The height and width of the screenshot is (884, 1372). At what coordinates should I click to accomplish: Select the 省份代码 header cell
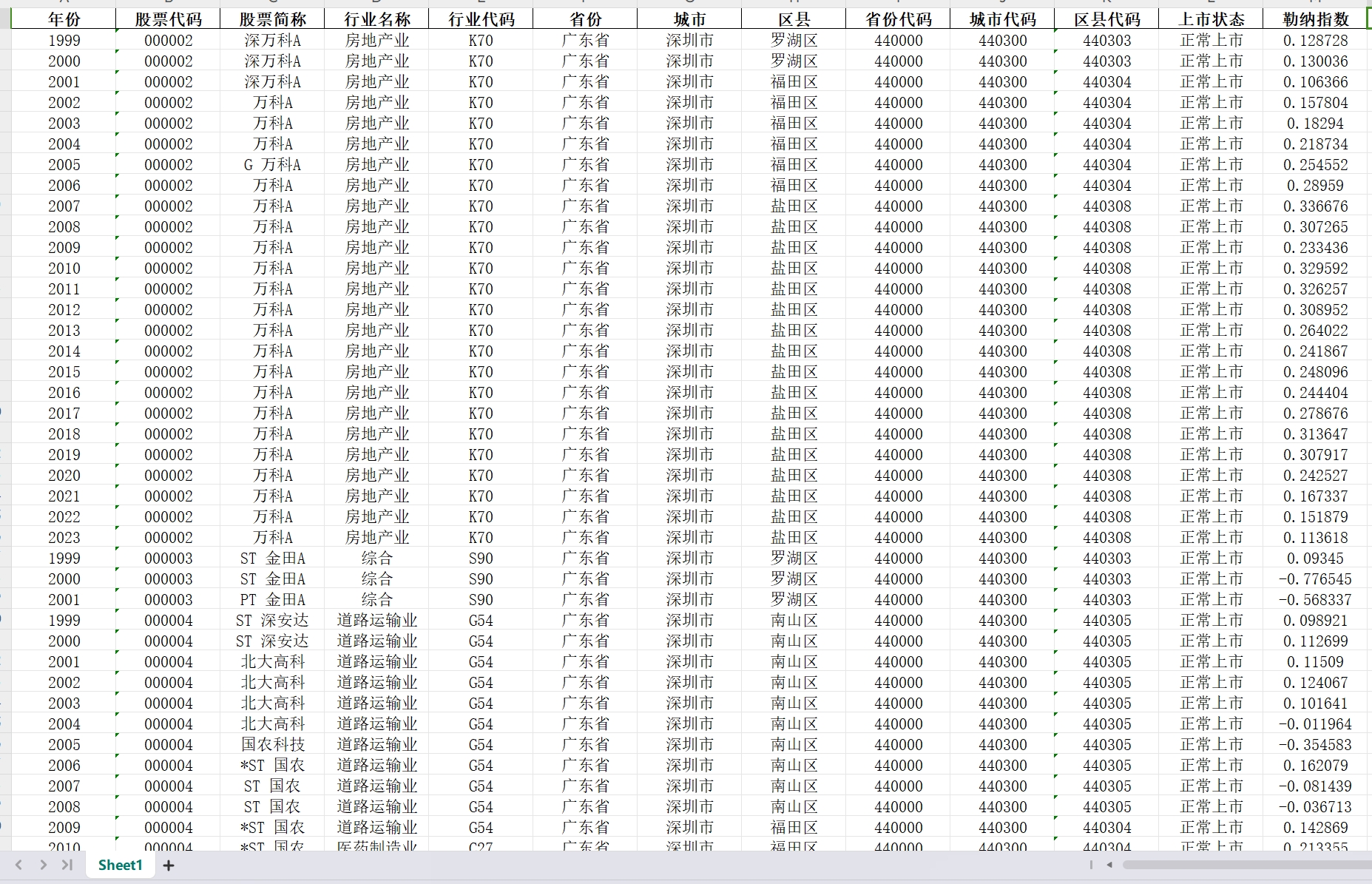[898, 19]
